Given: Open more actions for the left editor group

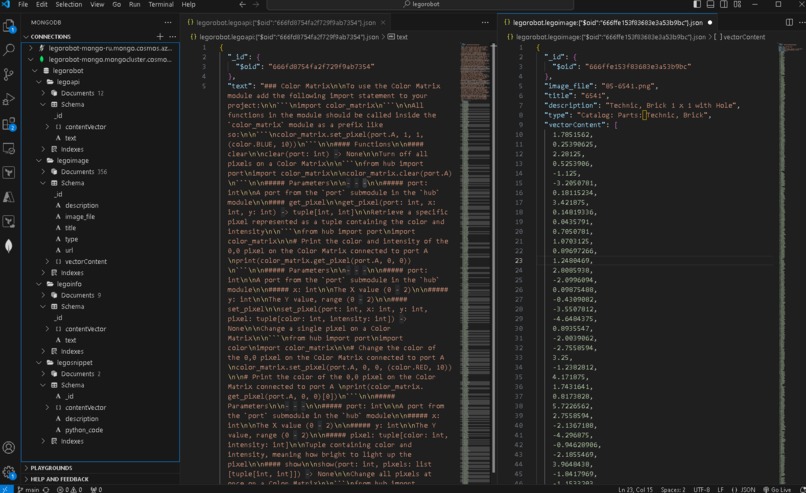Looking at the screenshot, I should click(485, 23).
